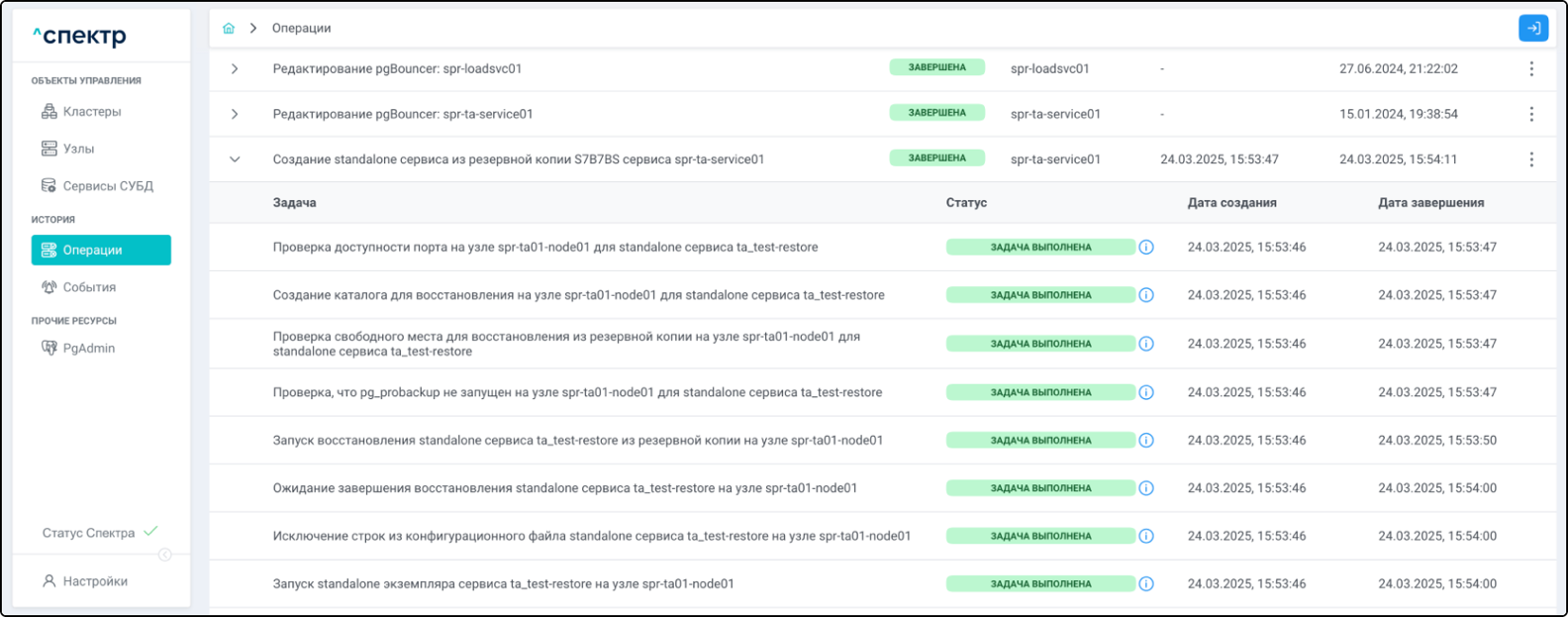Open Настройки at the sidebar bottom

pyautogui.click(x=94, y=581)
